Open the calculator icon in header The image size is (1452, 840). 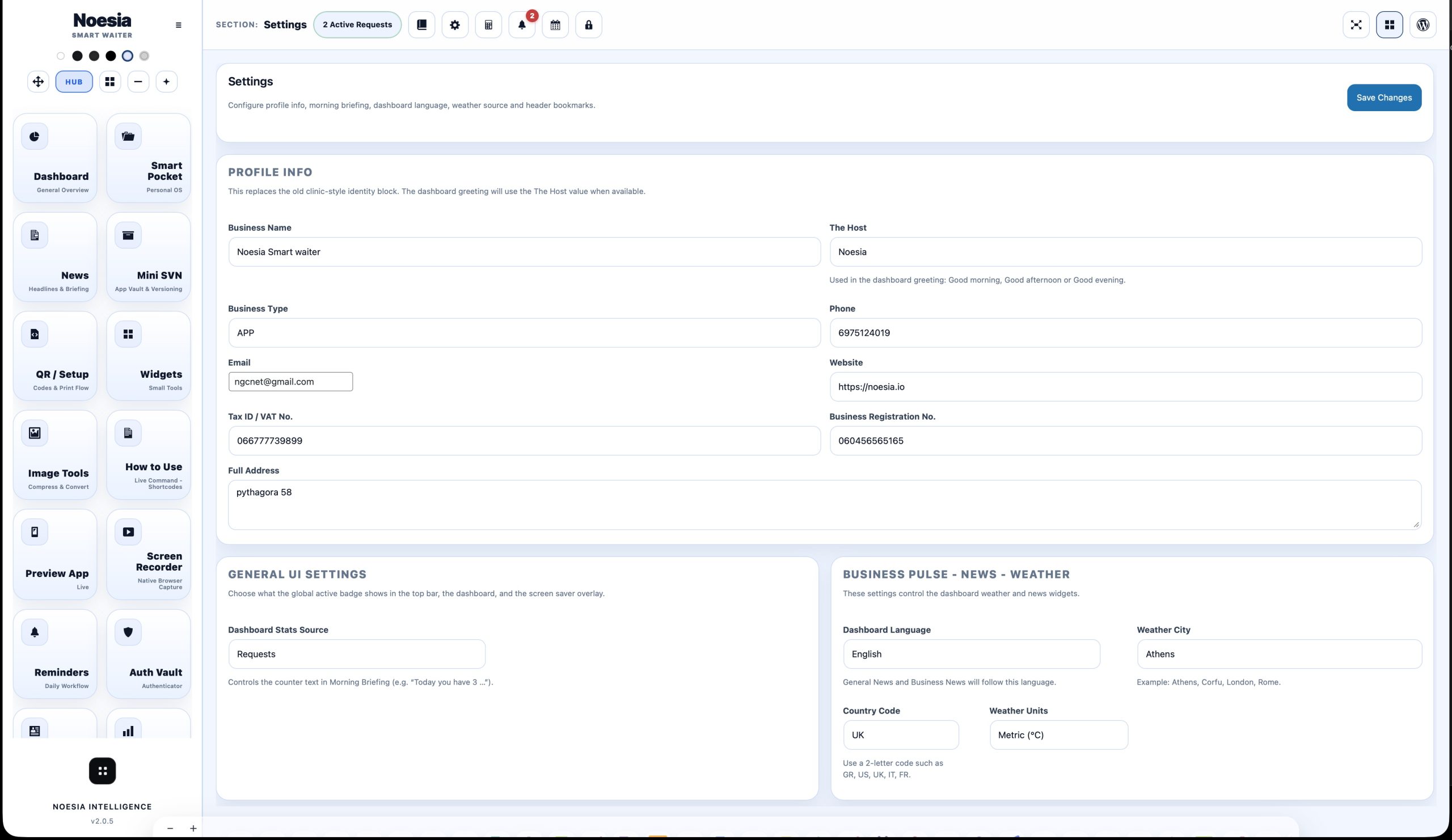(488, 25)
